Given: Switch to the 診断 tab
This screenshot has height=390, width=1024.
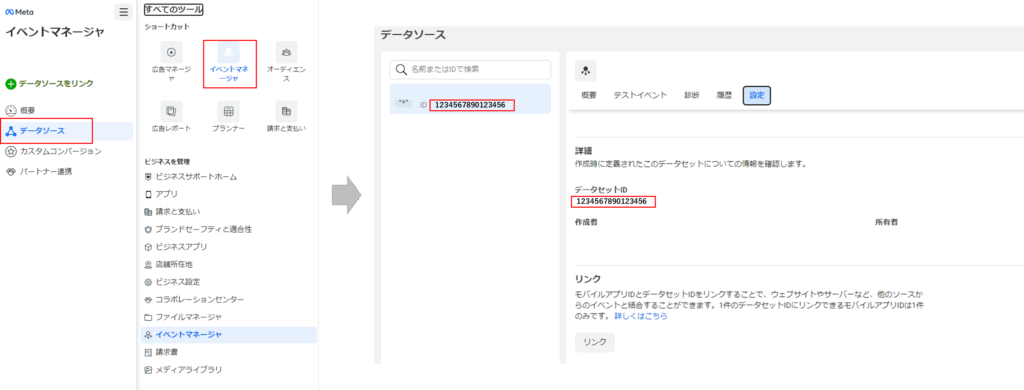Looking at the screenshot, I should (x=692, y=95).
